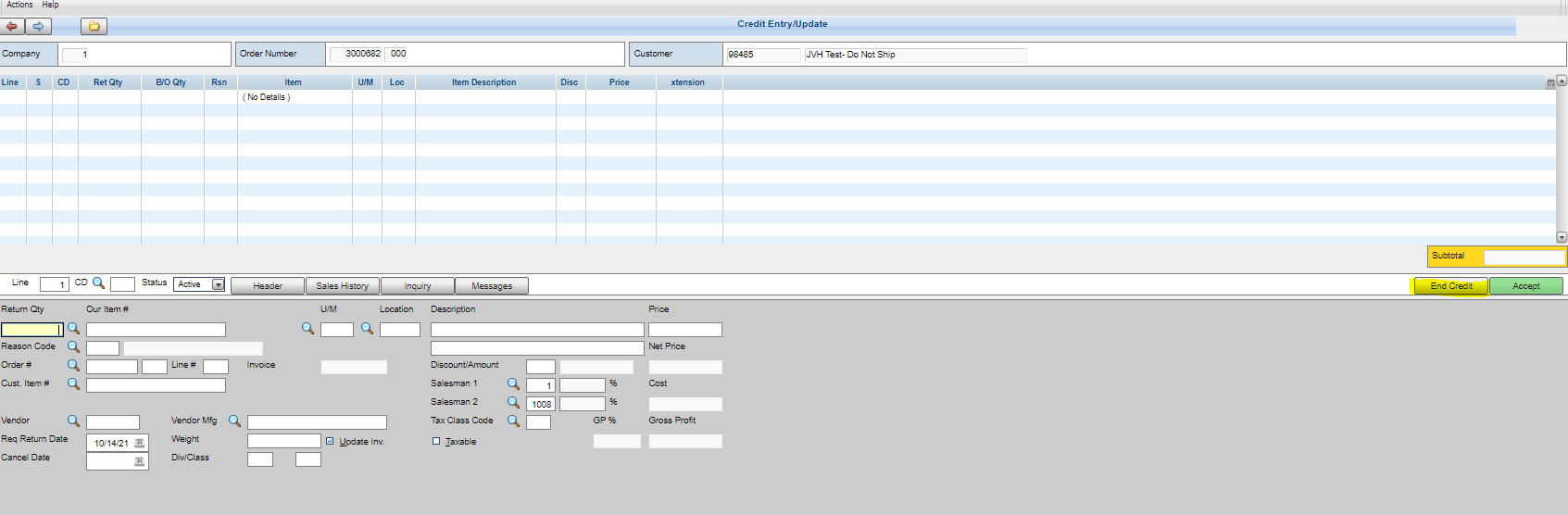This screenshot has width=1568, height=515.
Task: Click the Sales History button
Action: 342,285
